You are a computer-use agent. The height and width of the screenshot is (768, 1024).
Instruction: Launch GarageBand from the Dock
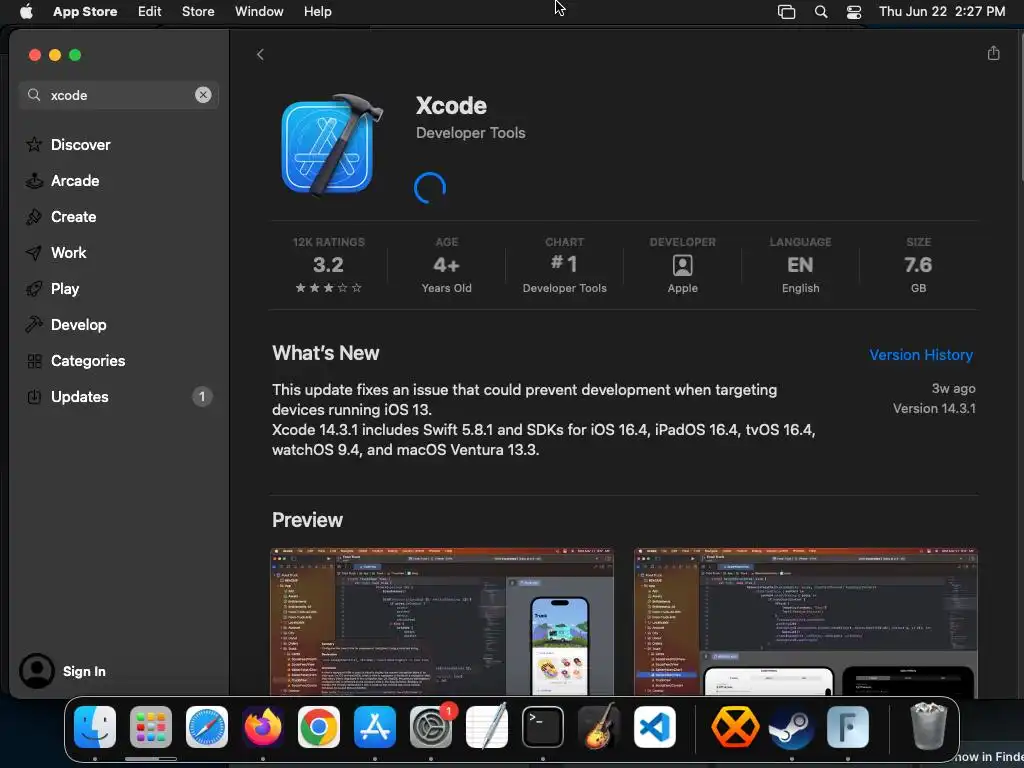(x=598, y=727)
